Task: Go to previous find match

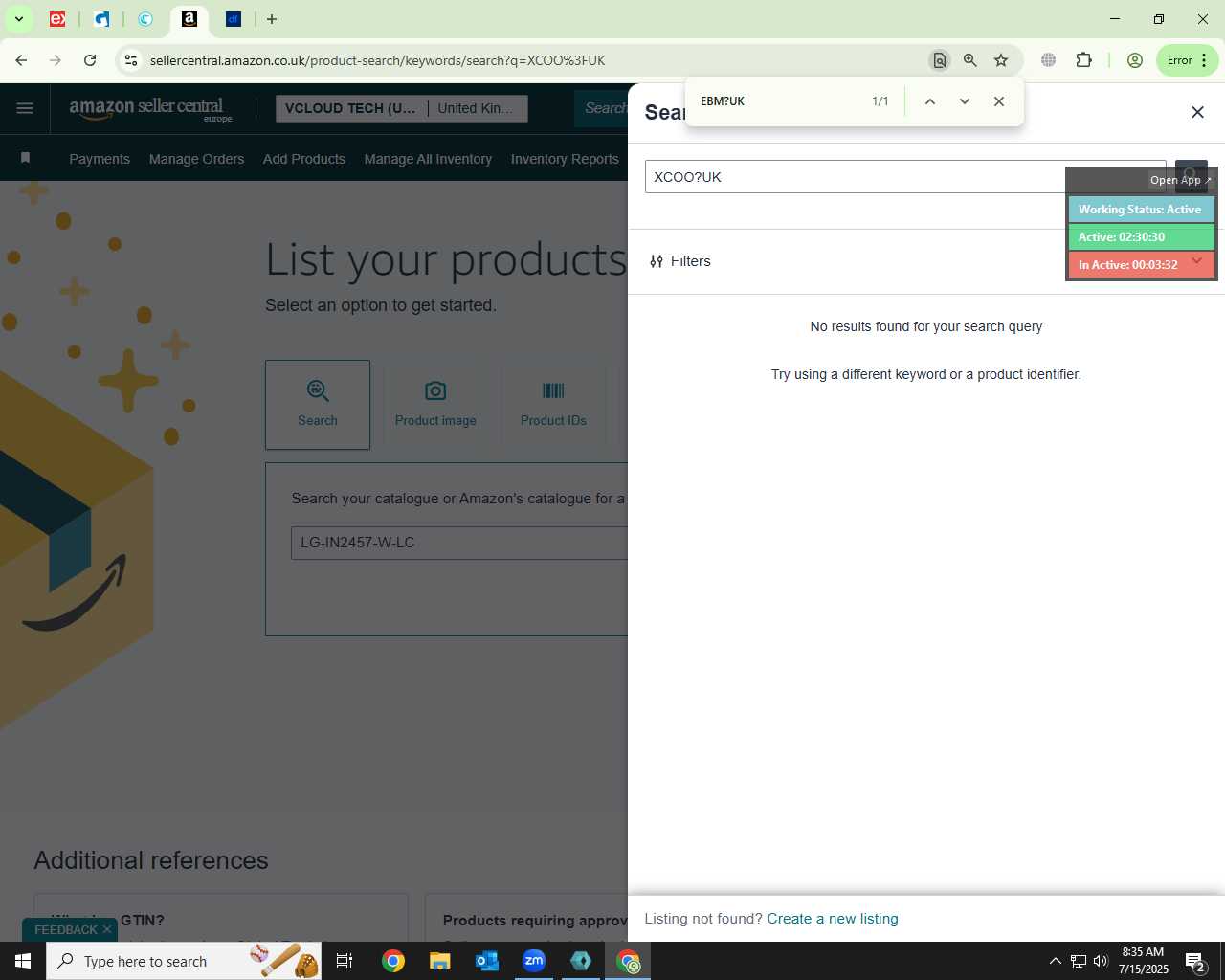Action: tap(929, 101)
